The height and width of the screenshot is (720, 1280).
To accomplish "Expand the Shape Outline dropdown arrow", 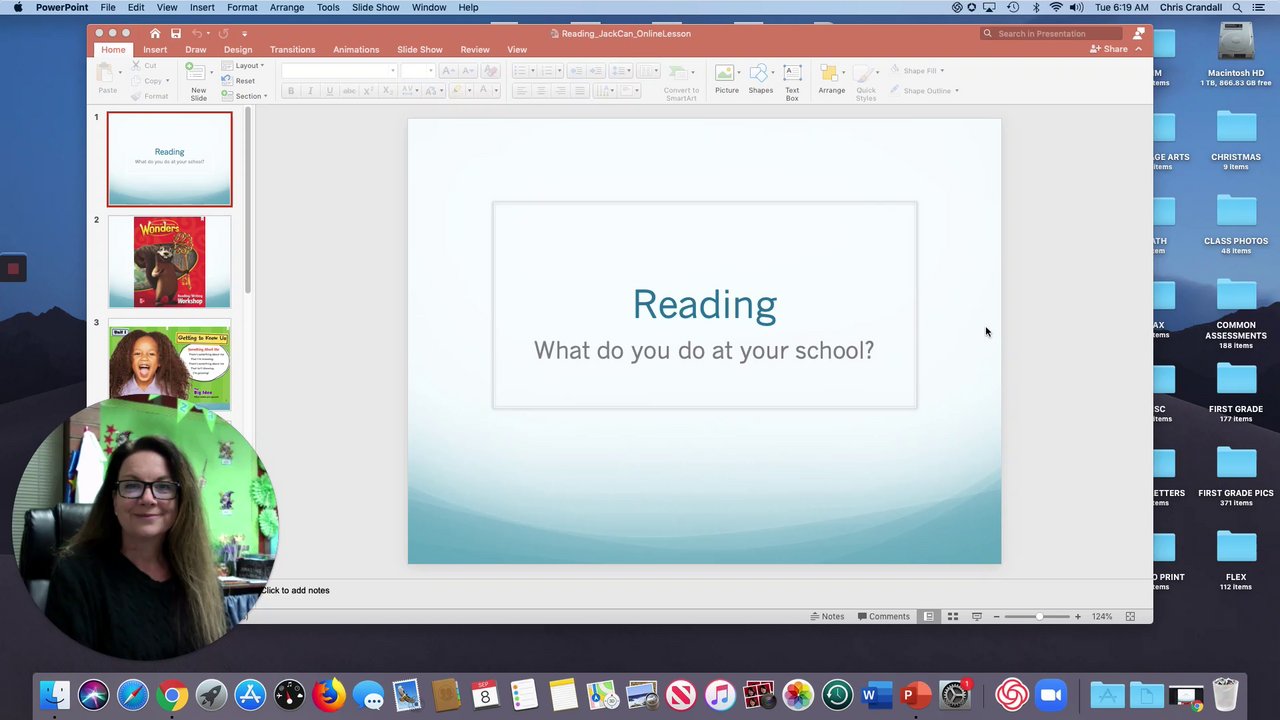I will click(957, 91).
